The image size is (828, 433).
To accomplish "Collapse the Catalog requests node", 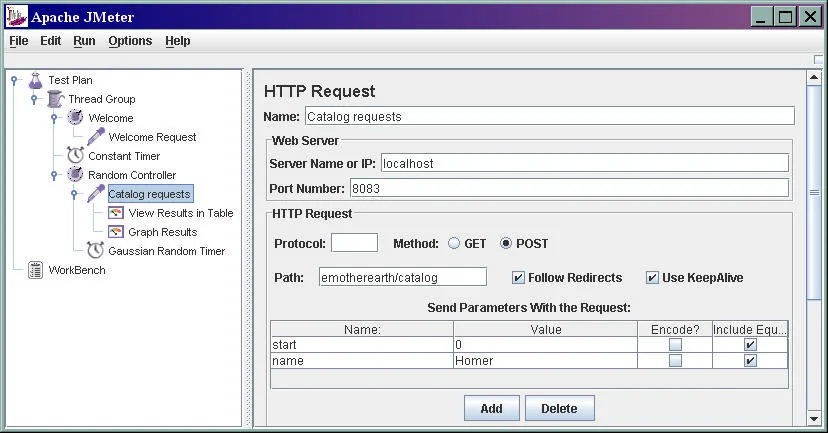I will (x=74, y=194).
